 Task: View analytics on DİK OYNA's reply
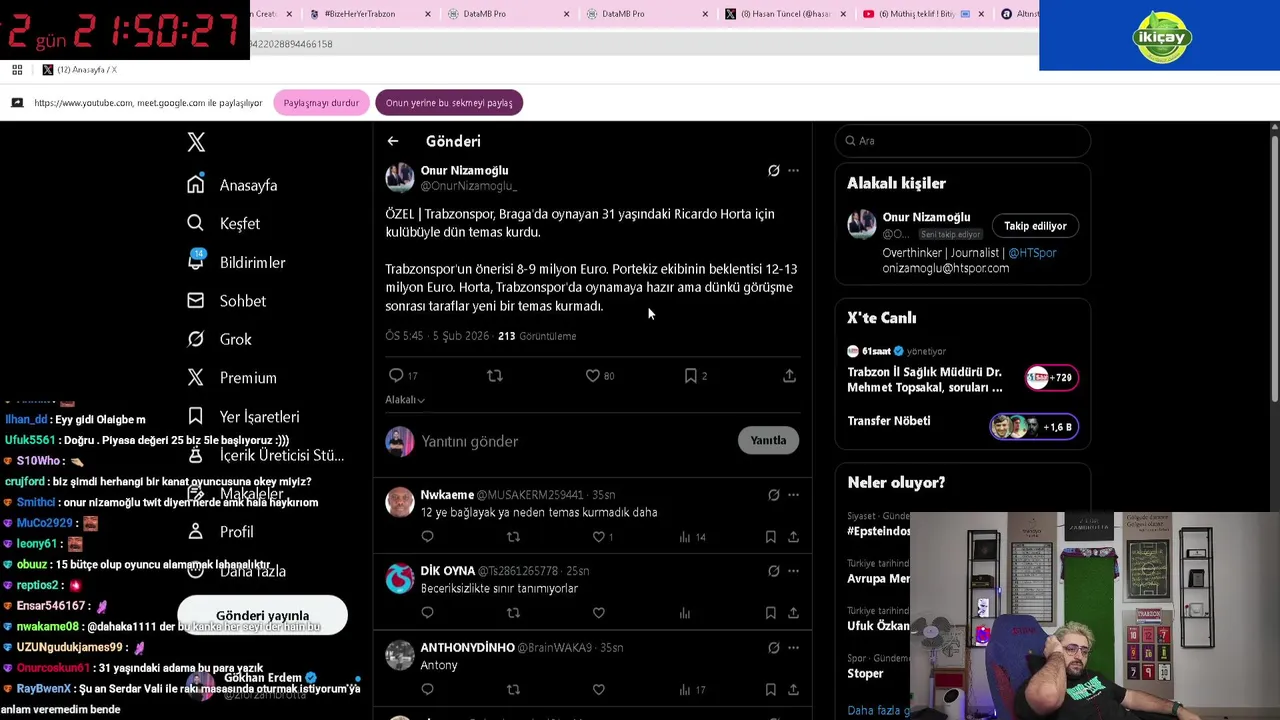[x=685, y=613]
